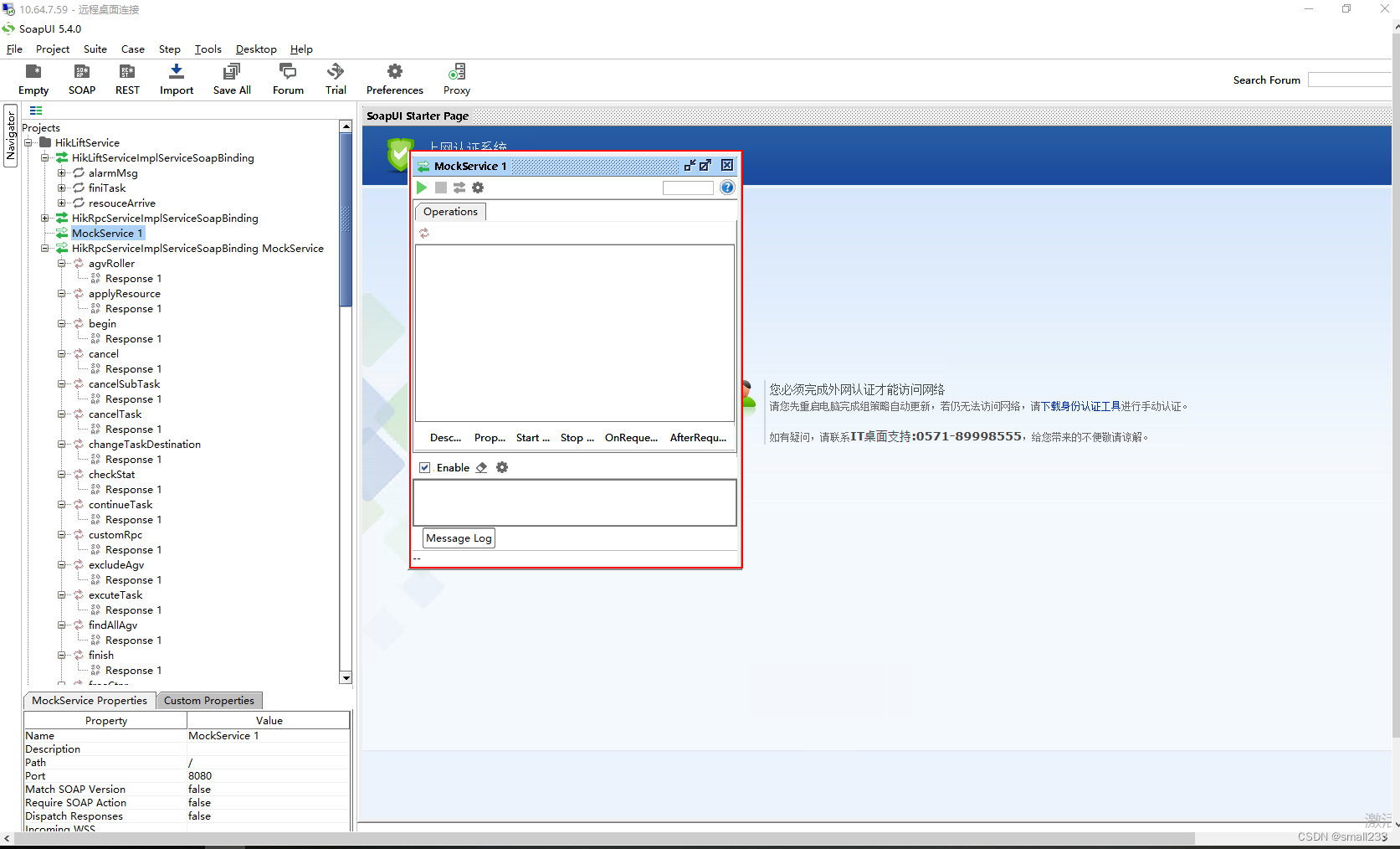Collapse the agvRoller mock operation
This screenshot has width=1400, height=849.
click(x=61, y=263)
